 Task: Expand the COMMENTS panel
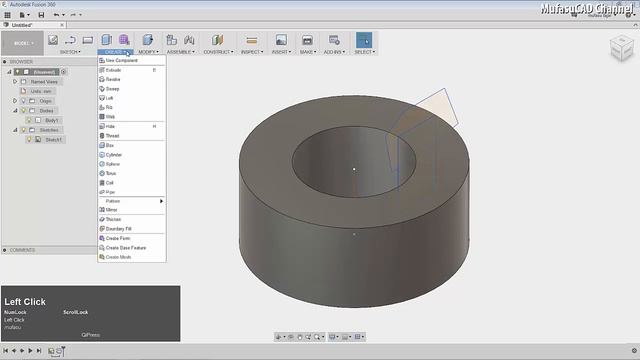coord(4,250)
